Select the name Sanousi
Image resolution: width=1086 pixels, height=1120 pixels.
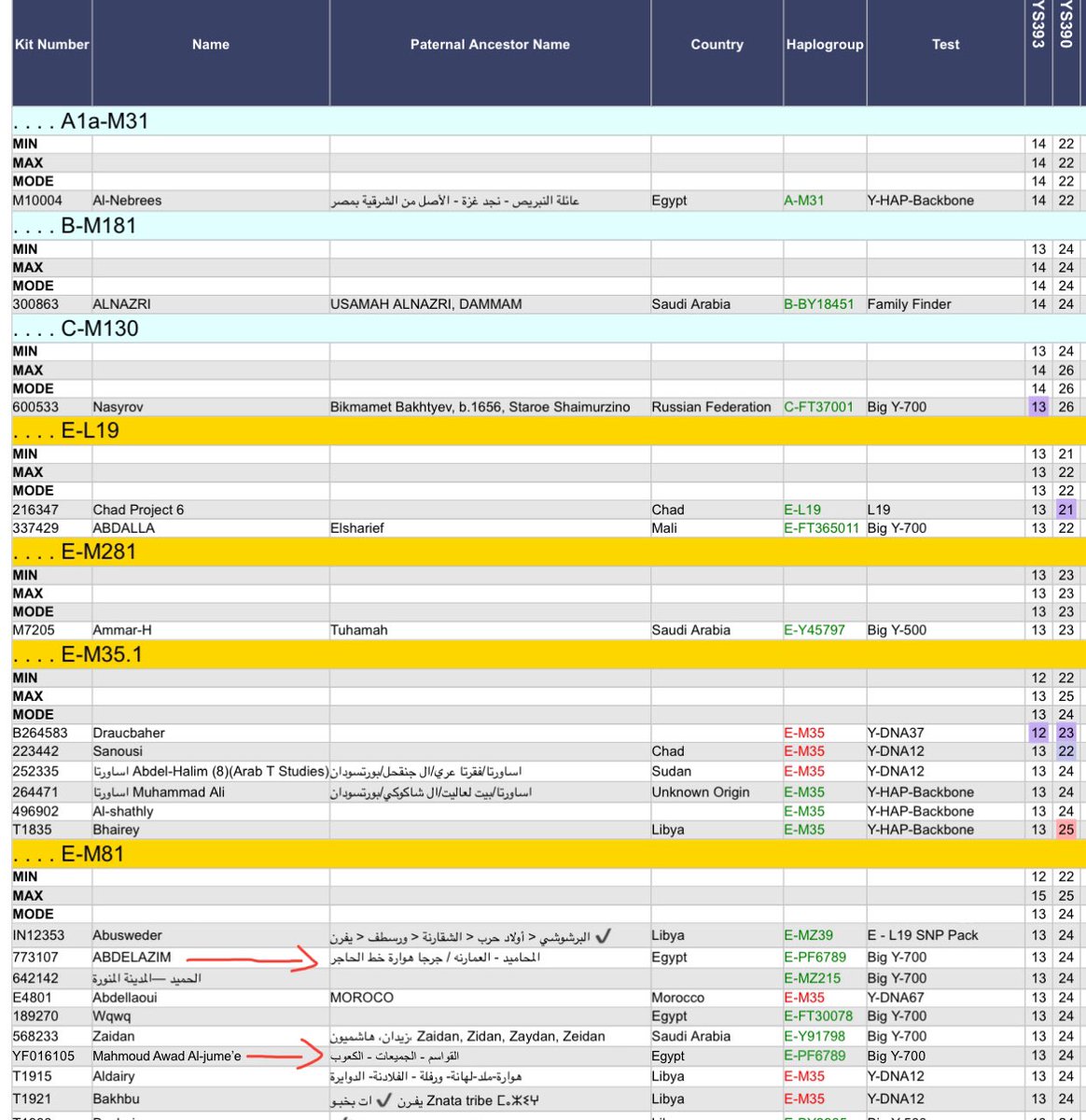118,751
